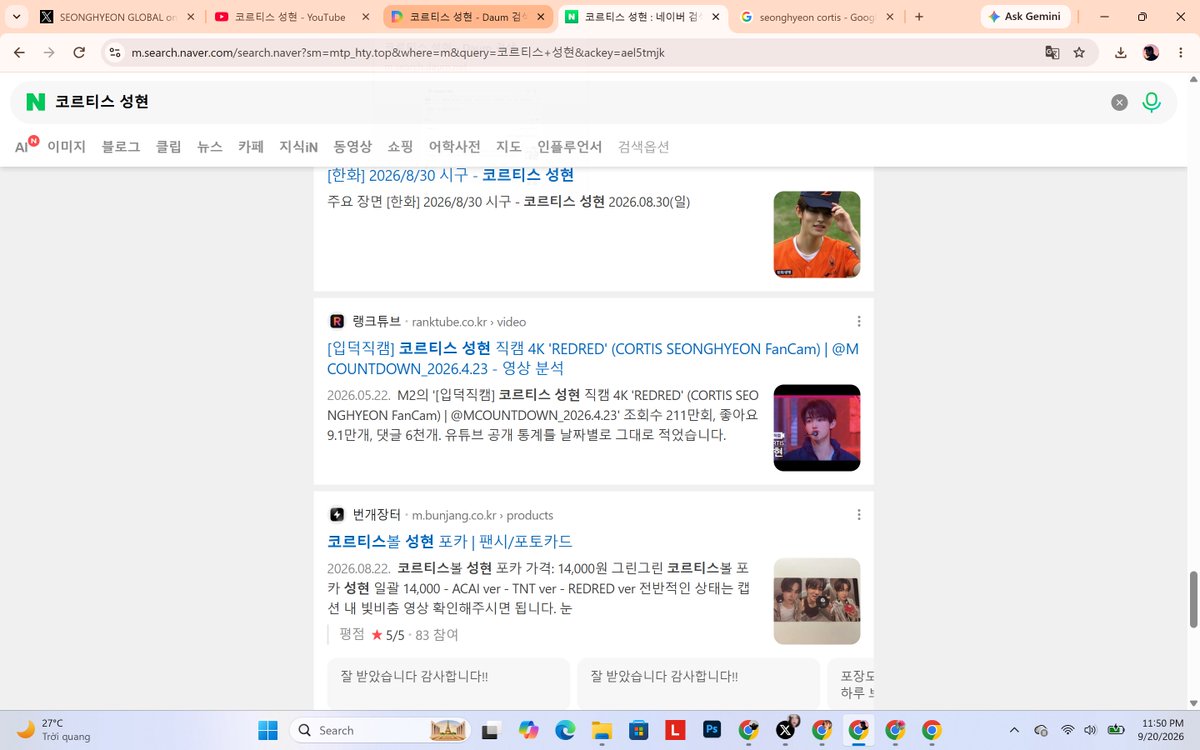The height and width of the screenshot is (750, 1200).
Task: Clear the Naver search query with the X icon
Action: [x=1120, y=102]
